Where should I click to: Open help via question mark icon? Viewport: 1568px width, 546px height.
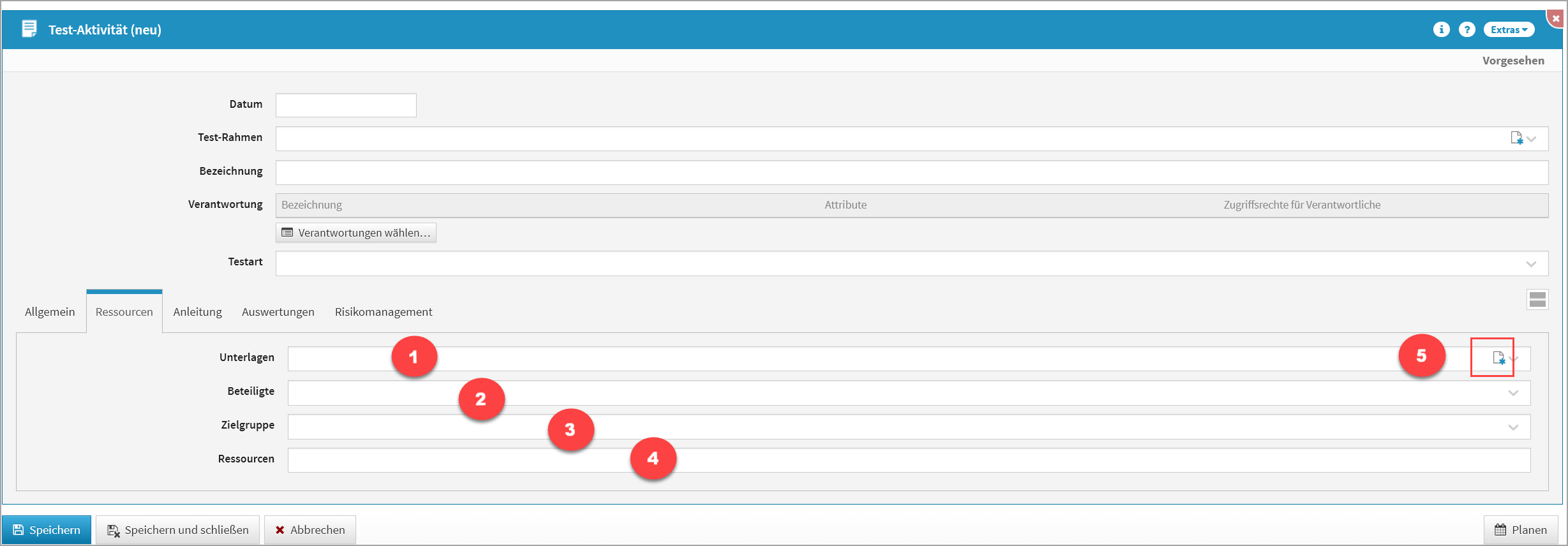click(x=1467, y=29)
